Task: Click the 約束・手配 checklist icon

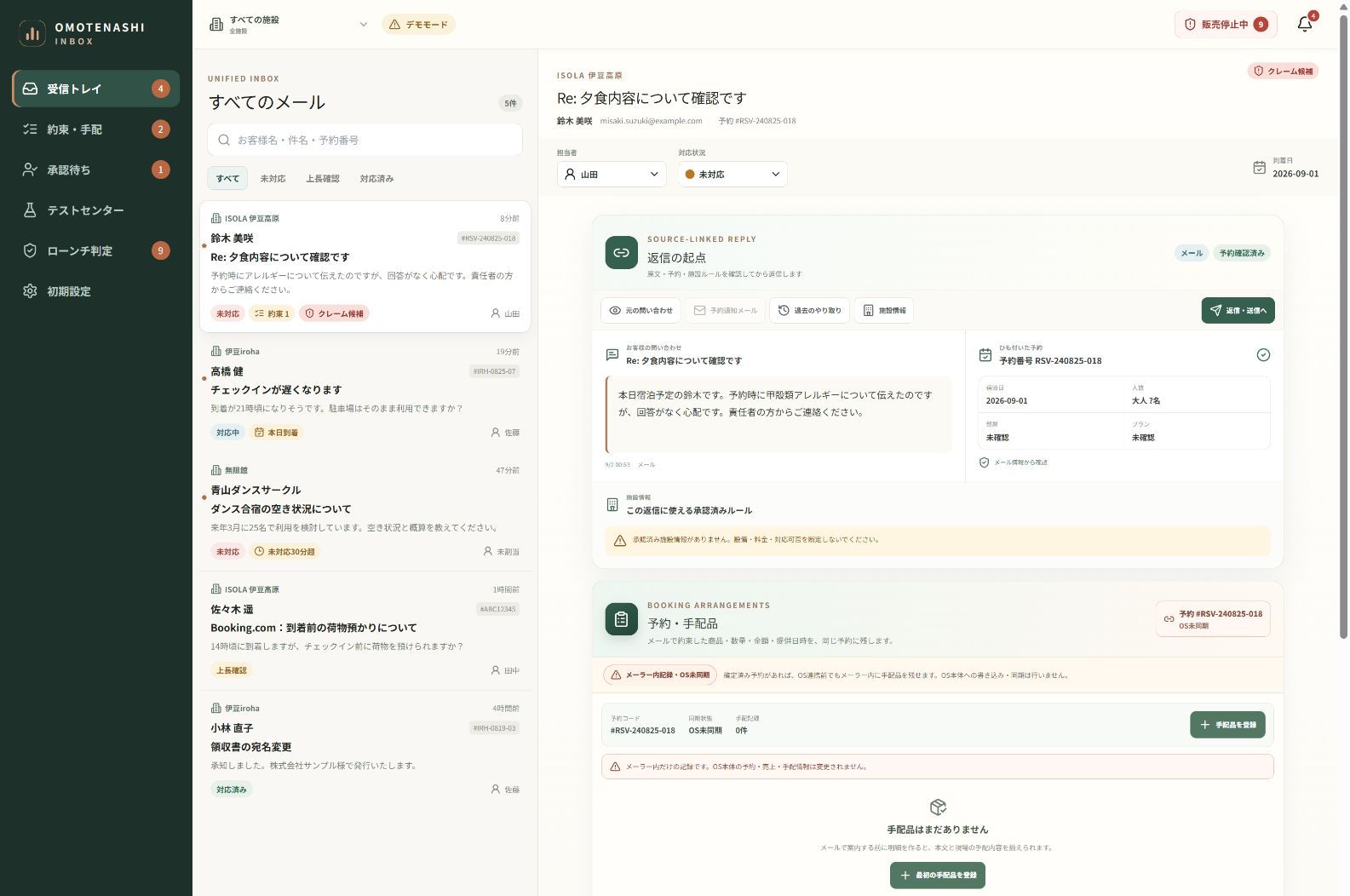Action: coord(30,129)
